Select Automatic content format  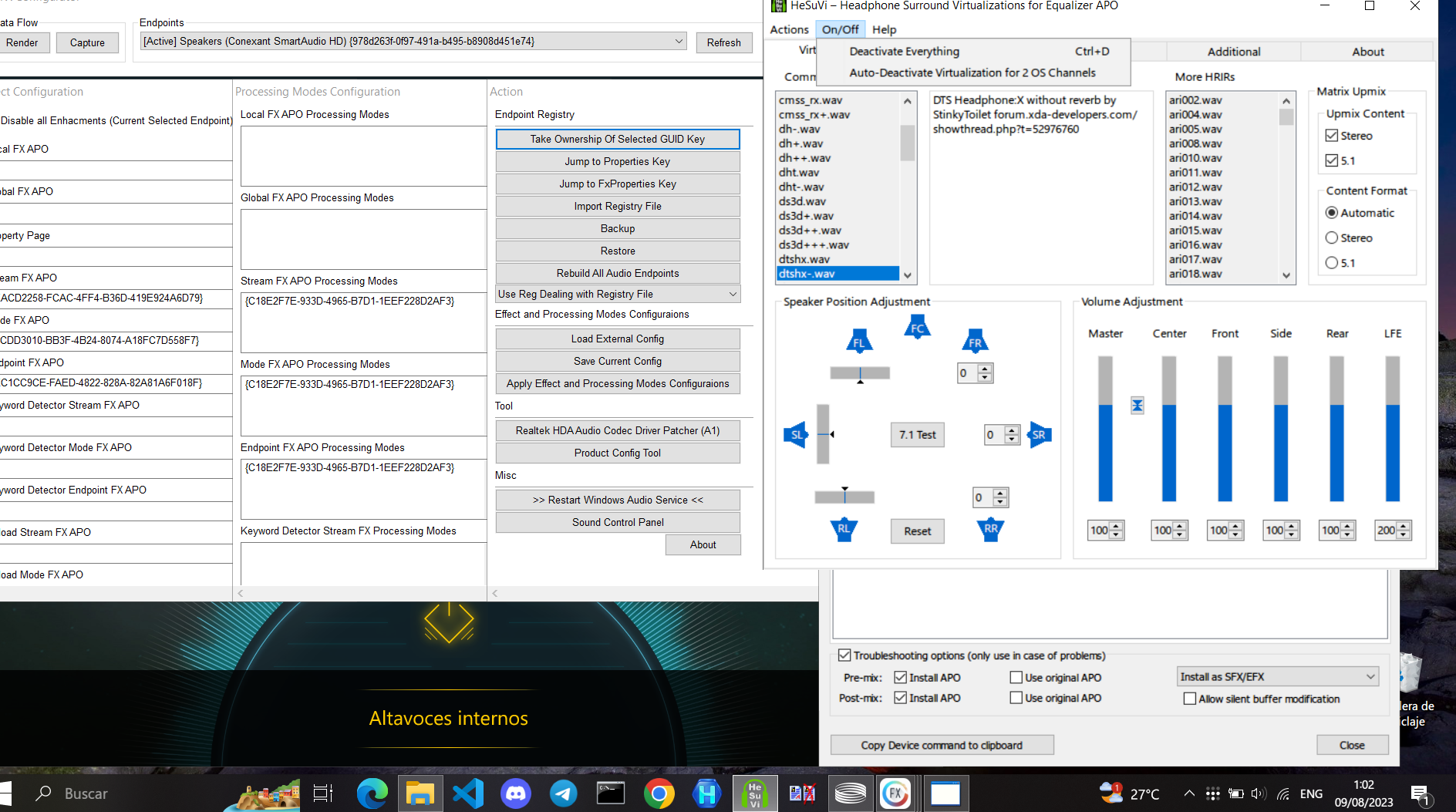click(1332, 213)
